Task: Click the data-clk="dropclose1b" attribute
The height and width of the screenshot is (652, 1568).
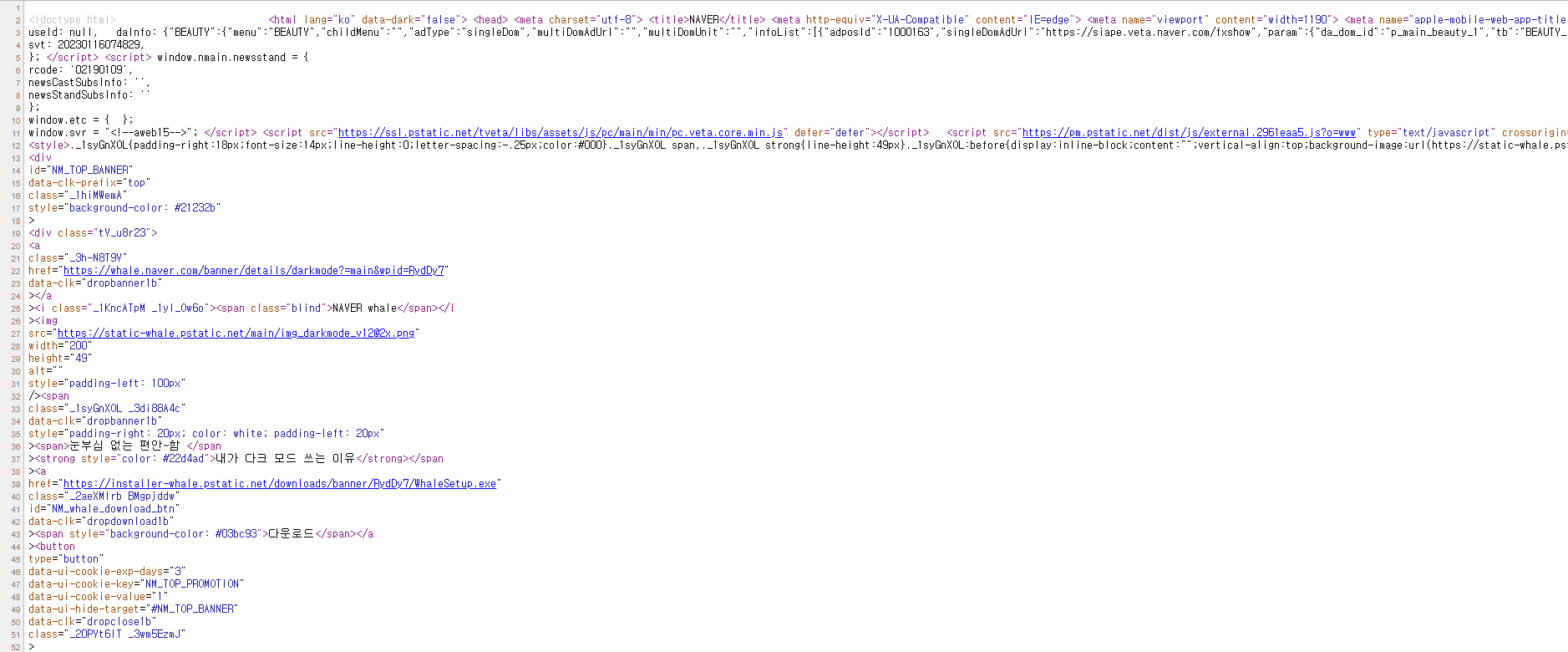Action: [x=93, y=621]
